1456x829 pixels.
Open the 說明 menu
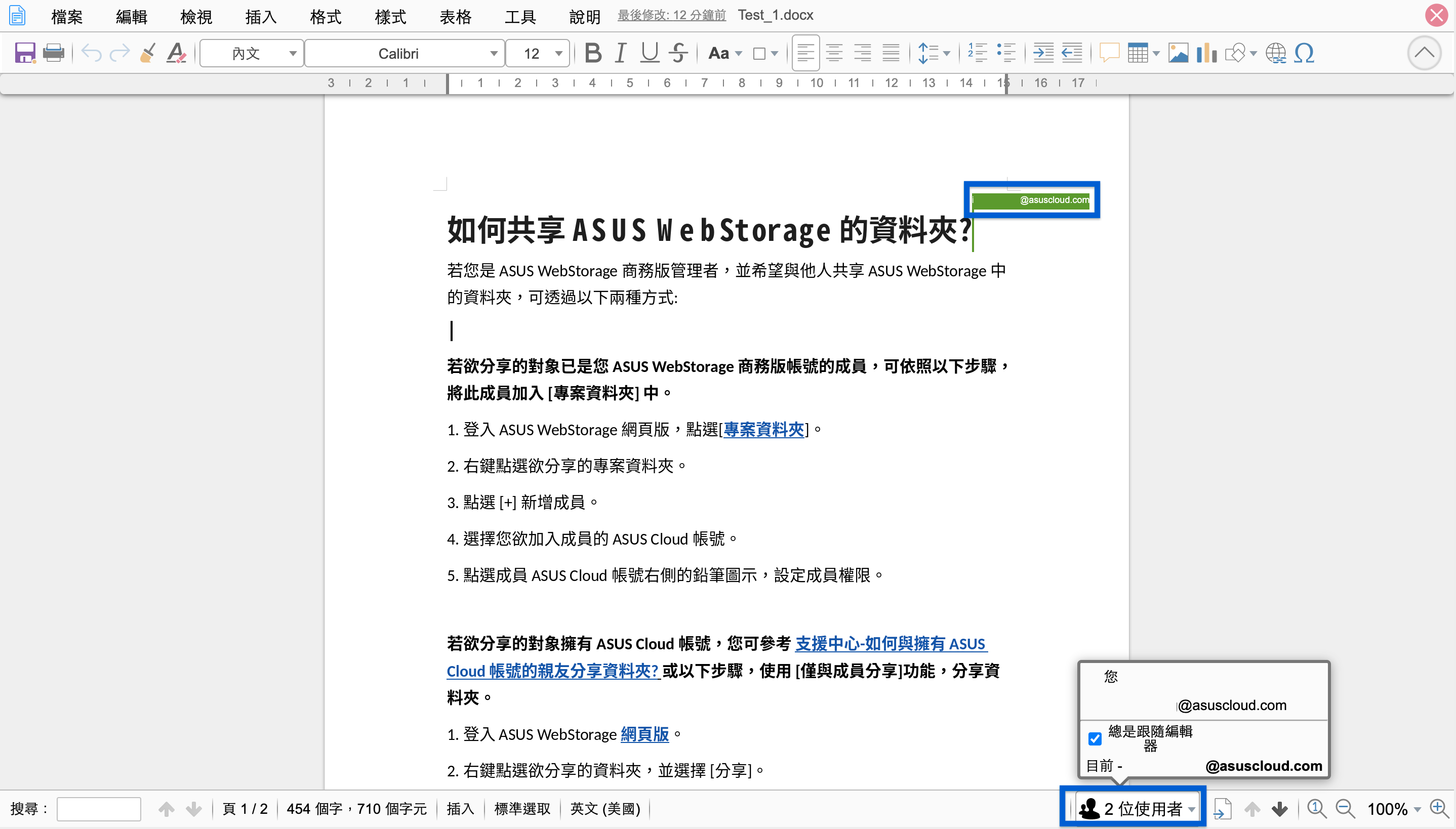coord(585,17)
